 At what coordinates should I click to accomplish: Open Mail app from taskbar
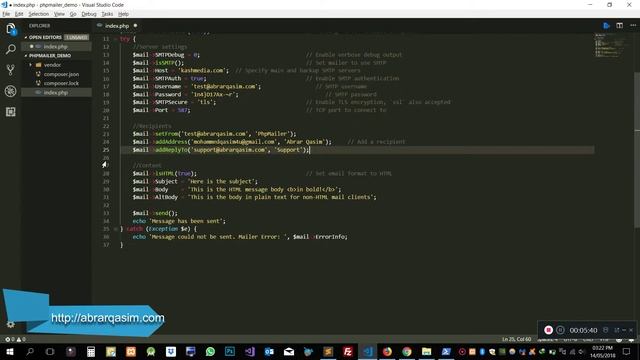click(x=289, y=351)
